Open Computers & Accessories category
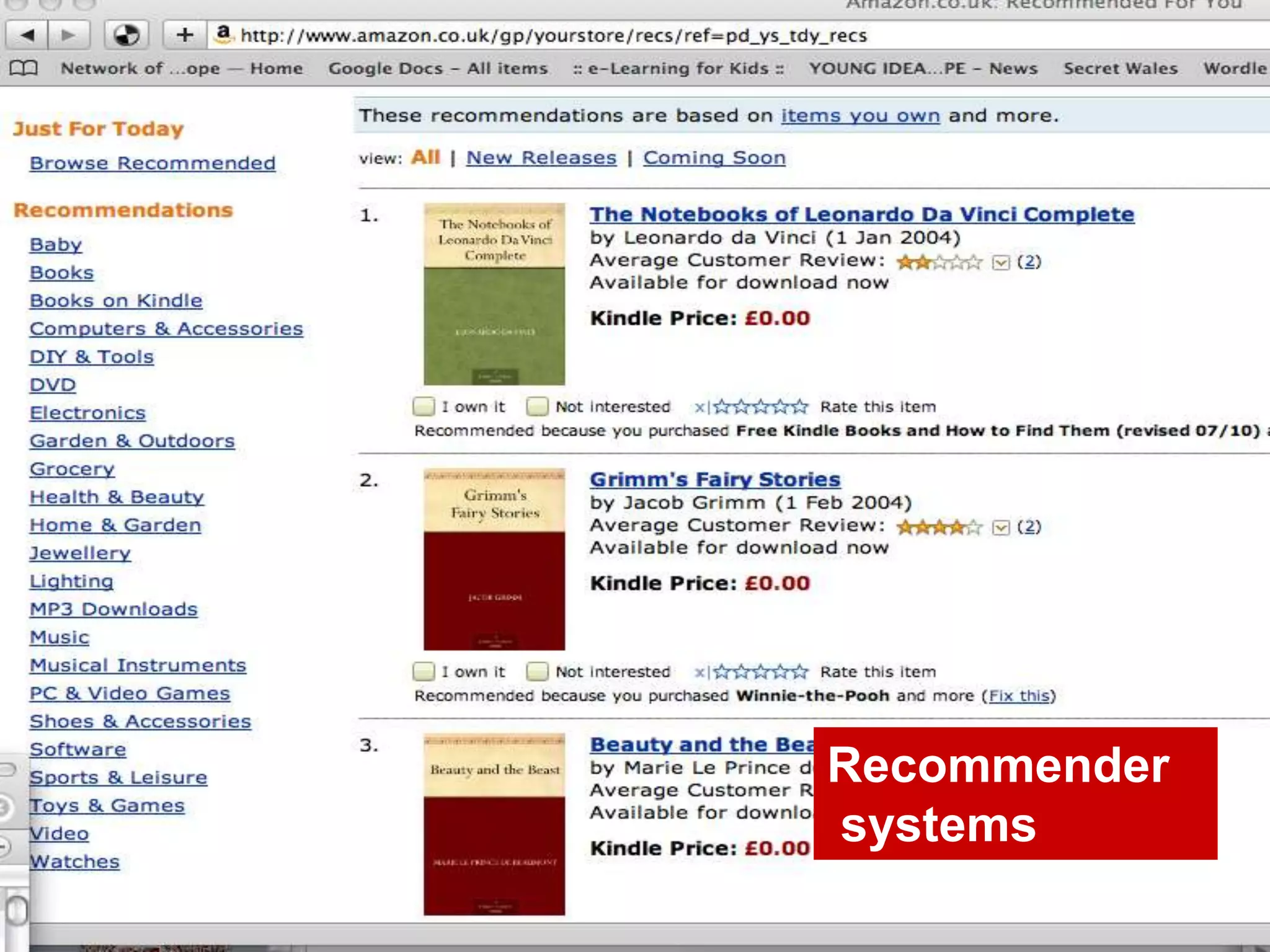This screenshot has height=952, width=1270. click(166, 328)
